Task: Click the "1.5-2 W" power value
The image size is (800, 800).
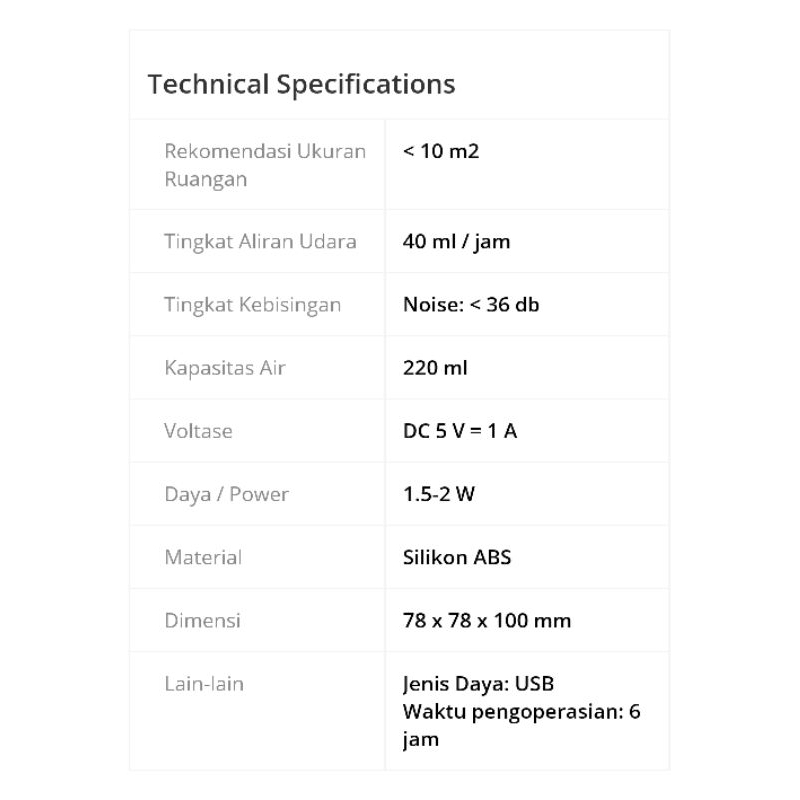Action: click(x=439, y=494)
